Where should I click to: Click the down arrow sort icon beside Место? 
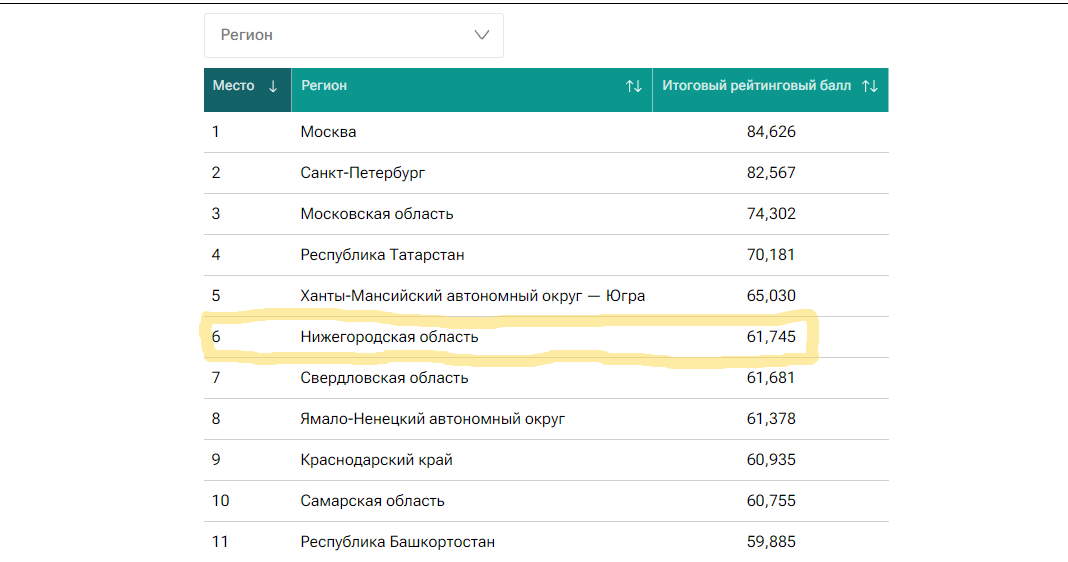click(273, 87)
